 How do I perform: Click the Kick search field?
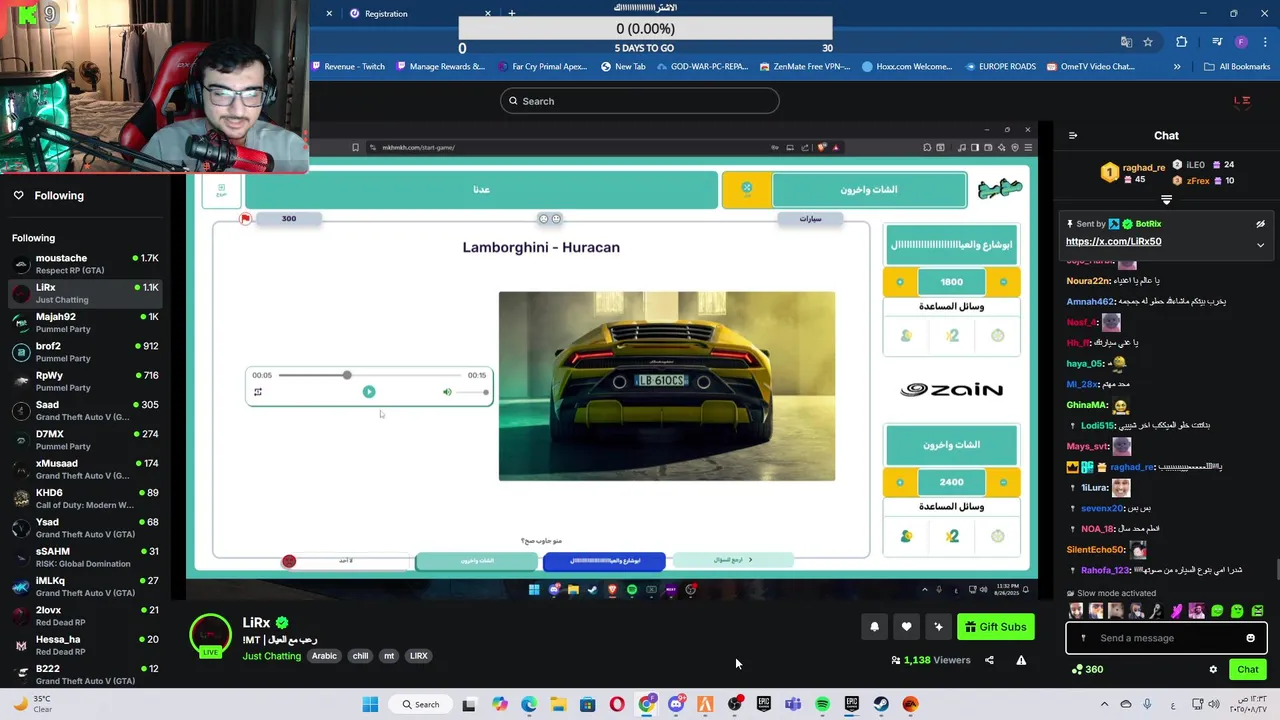(640, 101)
